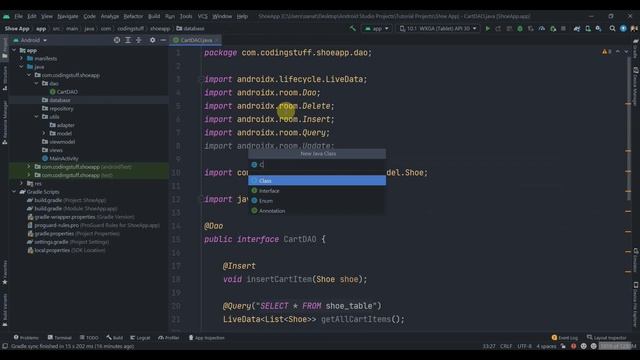This screenshot has width=640, height=360.
Task: Open the Navigate menu
Action: [67, 16]
